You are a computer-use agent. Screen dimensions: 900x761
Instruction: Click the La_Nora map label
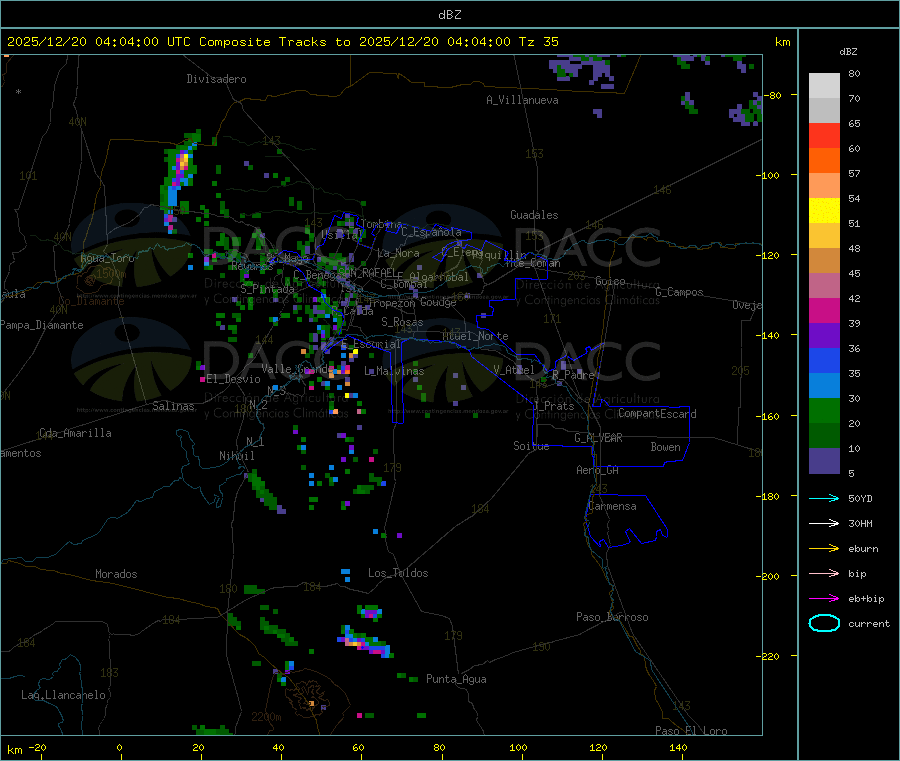(398, 253)
